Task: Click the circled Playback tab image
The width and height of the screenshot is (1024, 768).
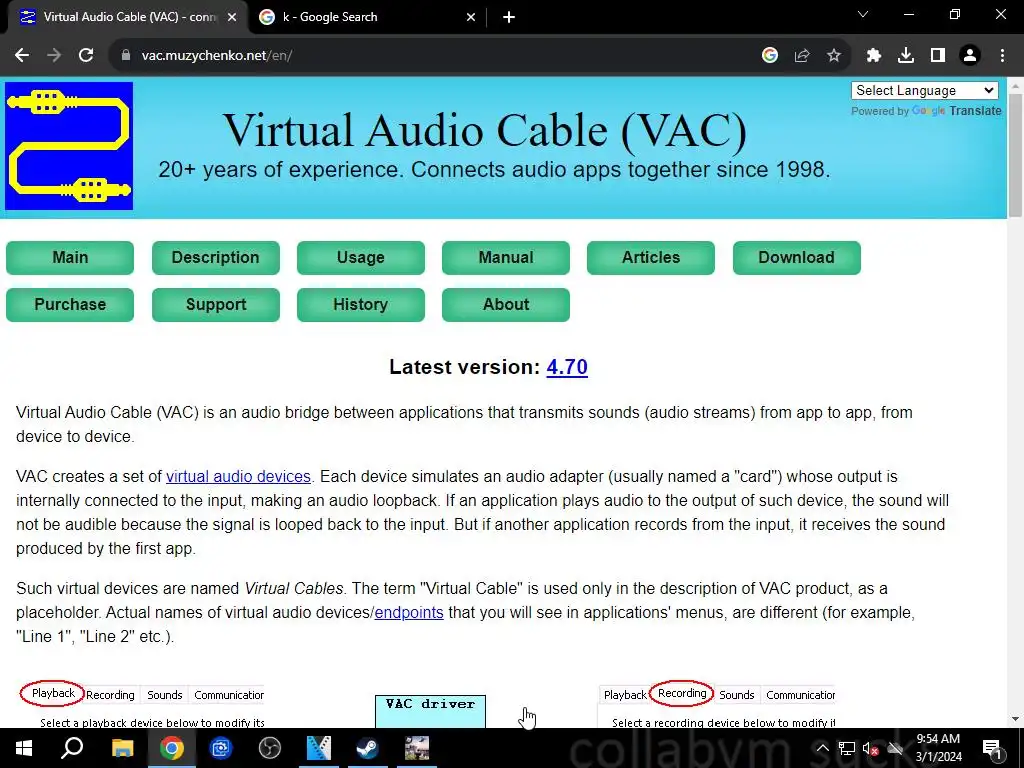Action: pos(53,694)
